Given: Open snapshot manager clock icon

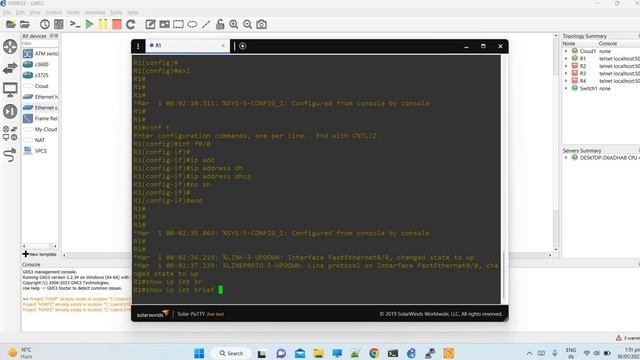Looking at the screenshot, I should click(44, 24).
